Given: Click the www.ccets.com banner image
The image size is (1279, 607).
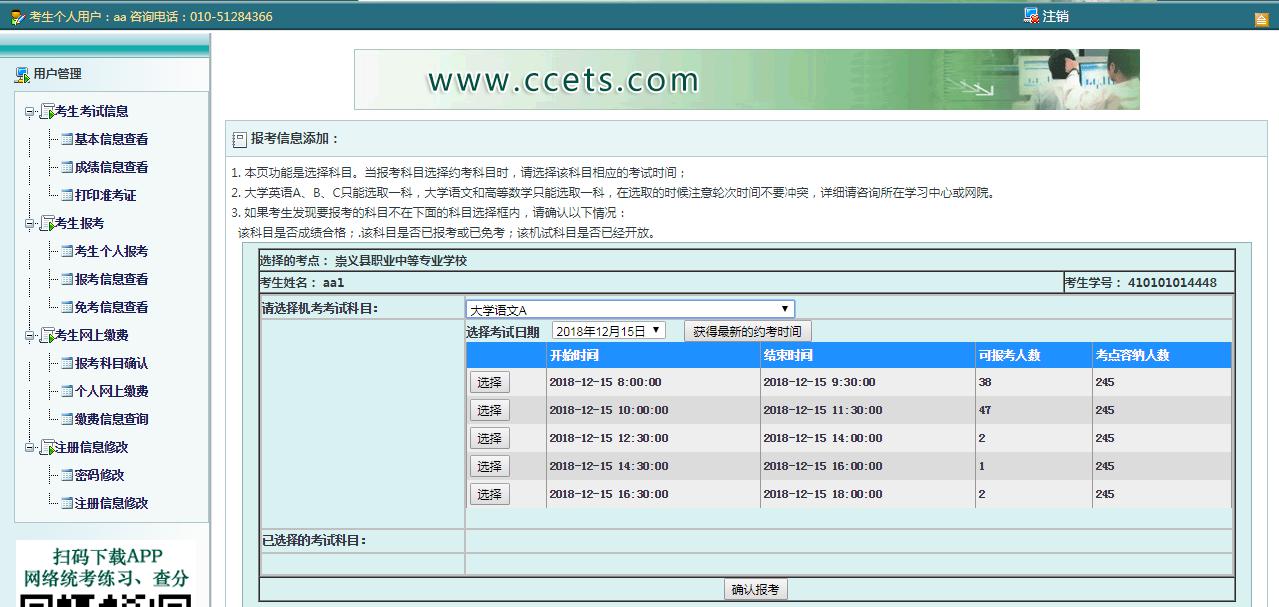Looking at the screenshot, I should [746, 80].
